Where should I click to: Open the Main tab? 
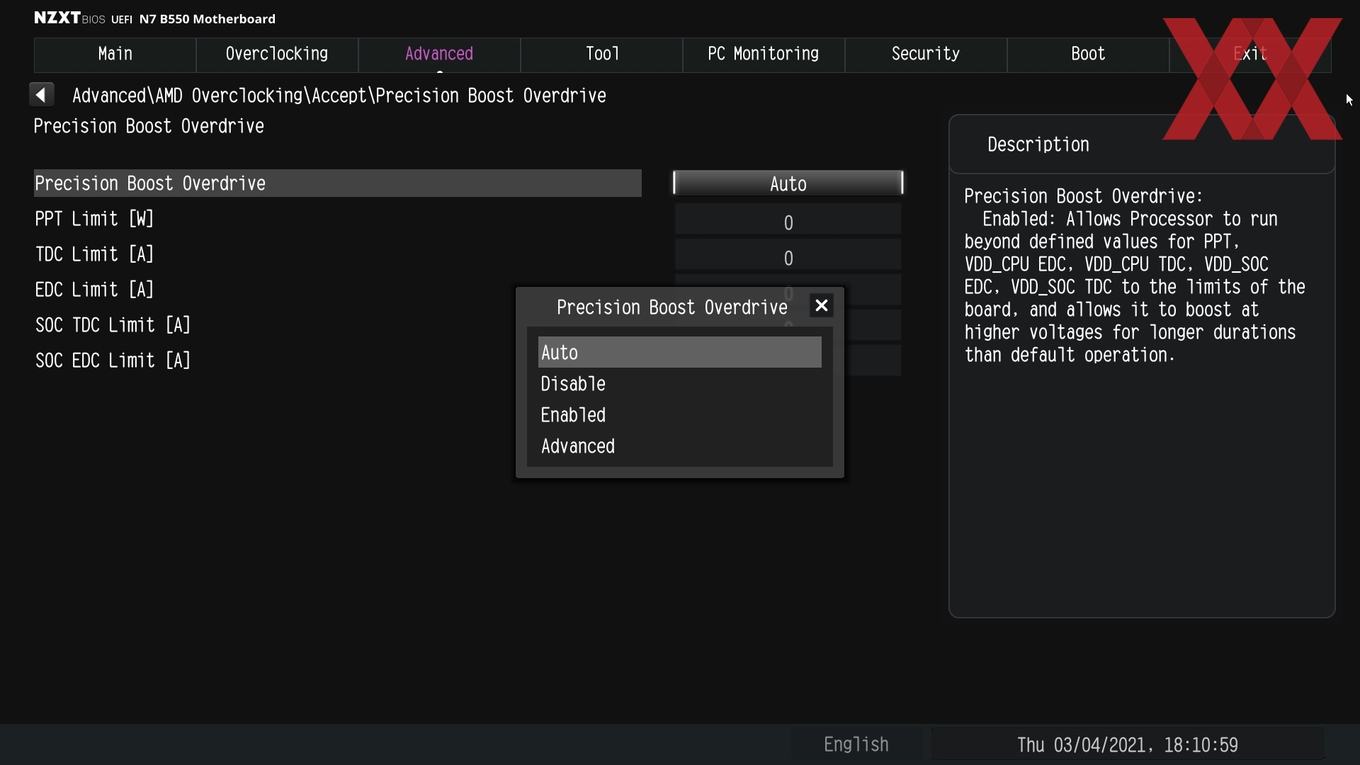115,54
